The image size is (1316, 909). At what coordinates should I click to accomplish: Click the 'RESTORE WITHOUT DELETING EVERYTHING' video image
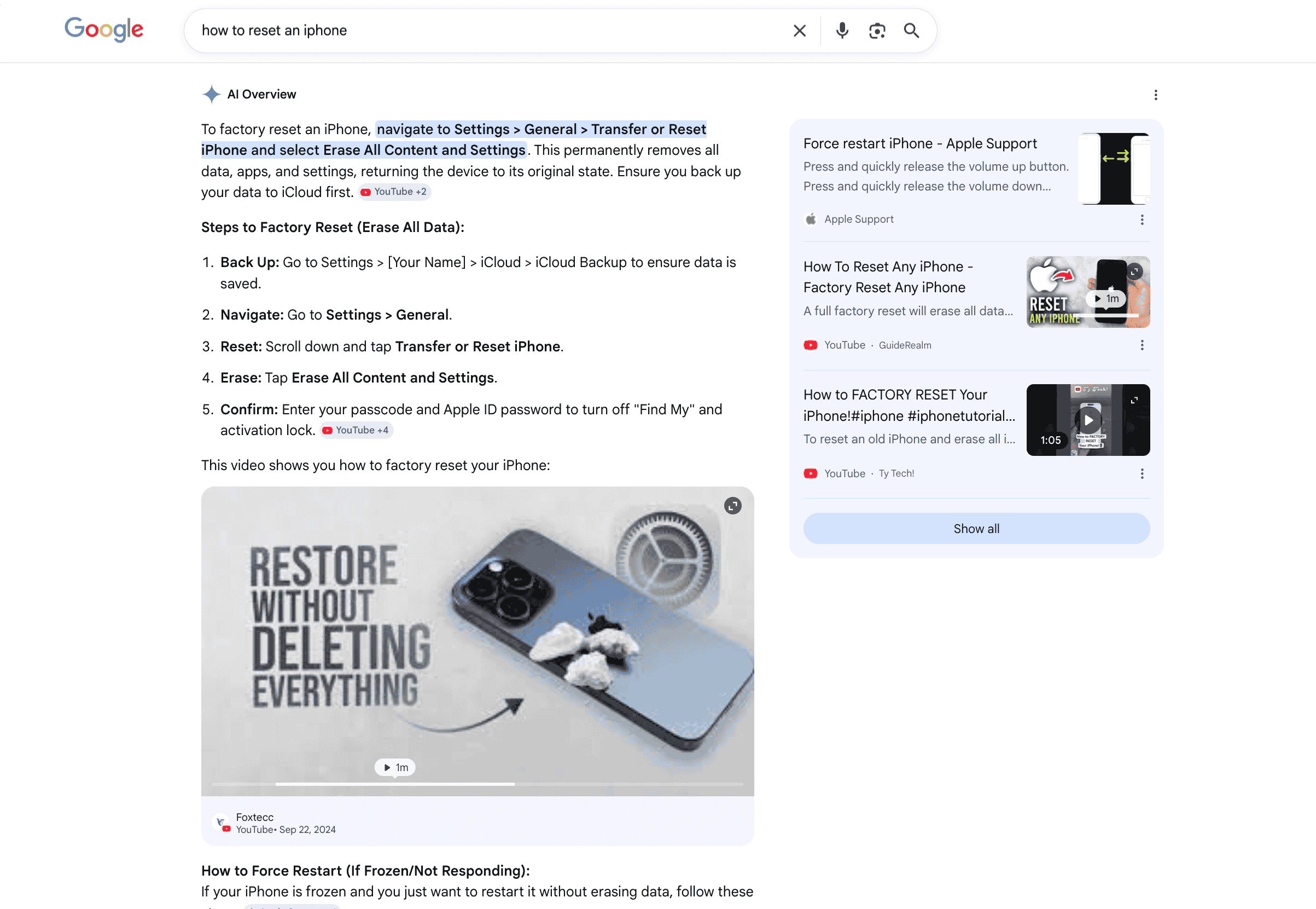click(477, 641)
